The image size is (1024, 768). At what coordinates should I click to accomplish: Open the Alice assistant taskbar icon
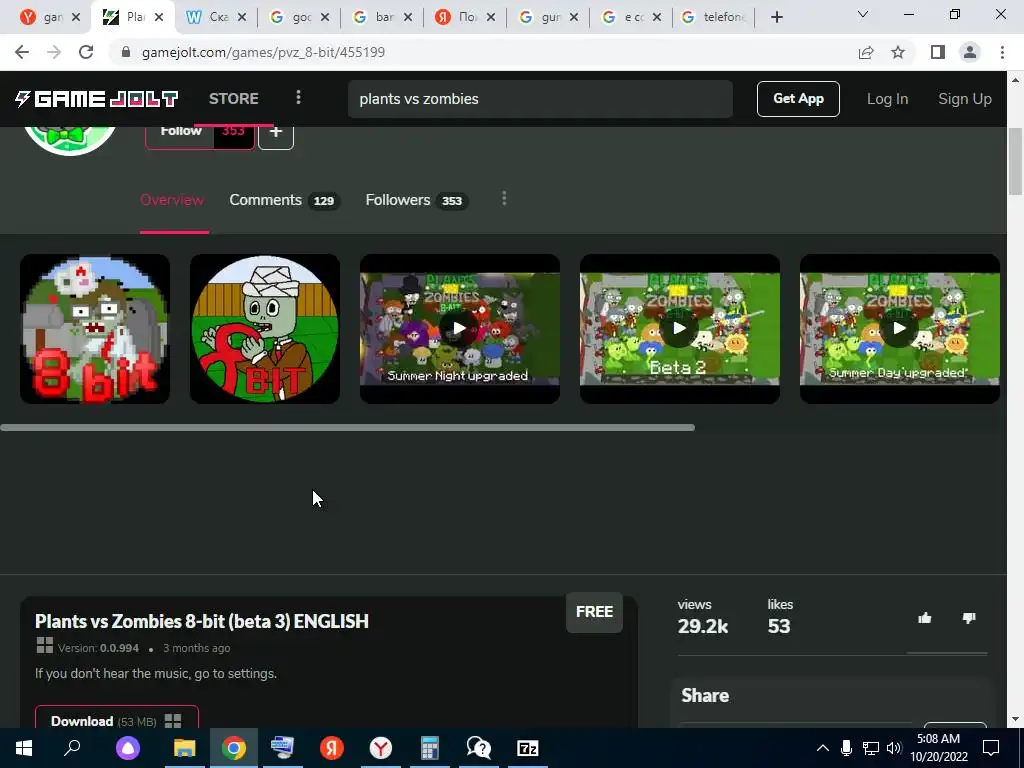[128, 748]
